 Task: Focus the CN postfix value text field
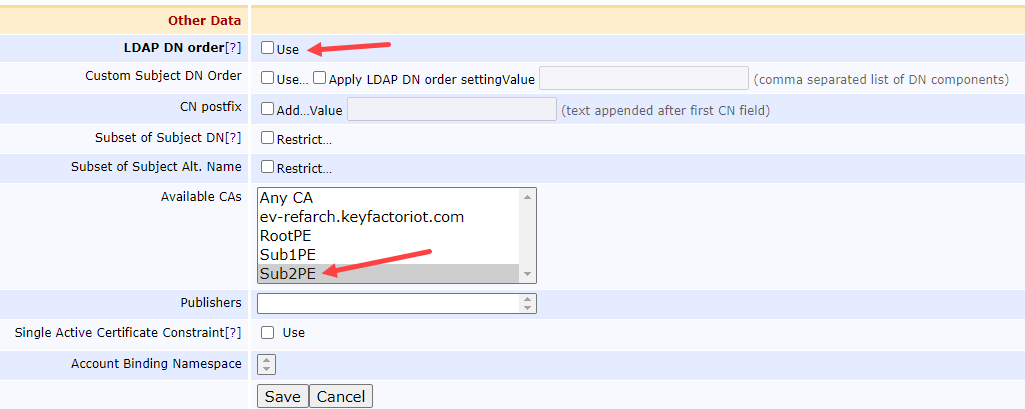click(x=451, y=109)
